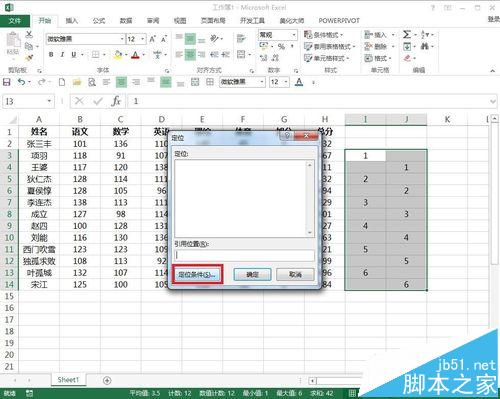500x399 pixels.
Task: Click the Wrap Text icon
Action: [x=241, y=39]
